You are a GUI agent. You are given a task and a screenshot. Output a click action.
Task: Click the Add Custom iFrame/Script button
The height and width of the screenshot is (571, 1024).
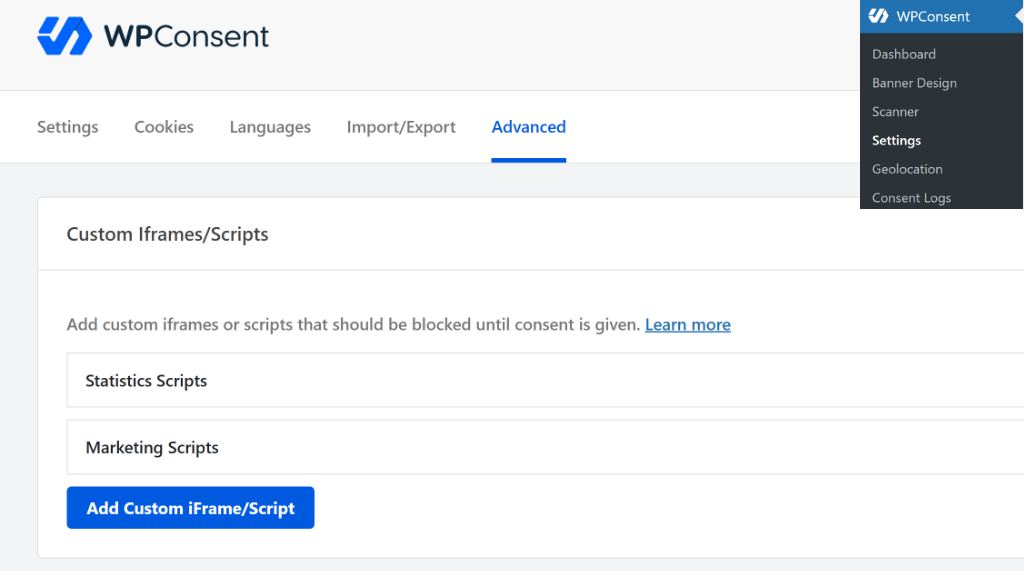190,508
